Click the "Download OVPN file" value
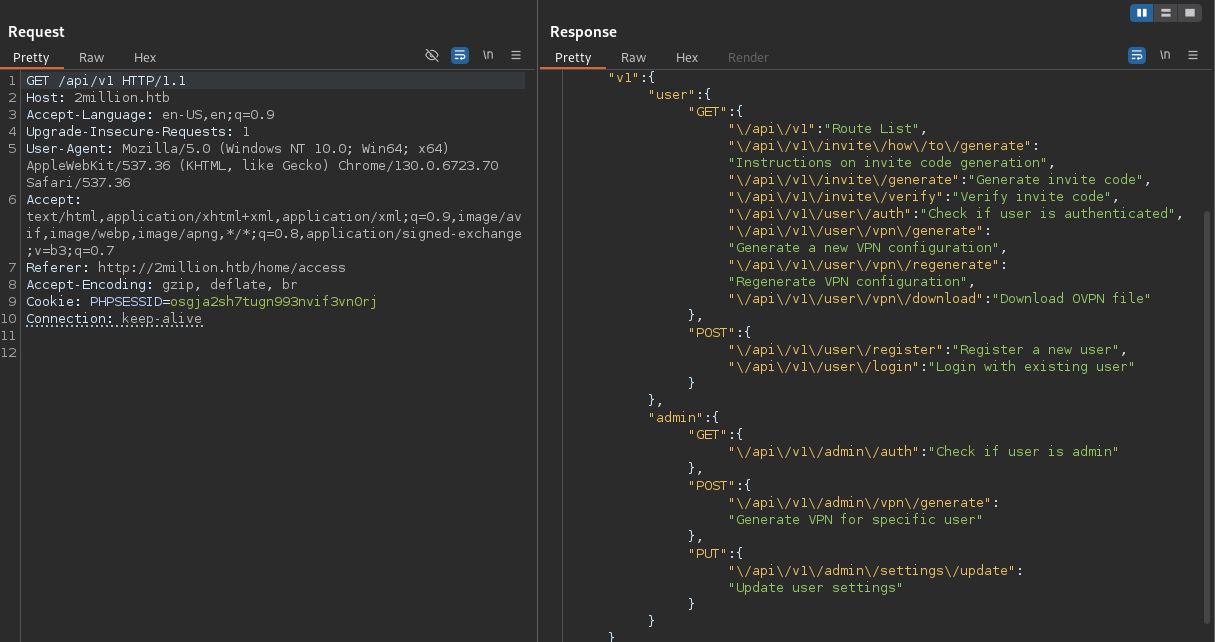Viewport: 1215px width, 642px height. click(1072, 298)
